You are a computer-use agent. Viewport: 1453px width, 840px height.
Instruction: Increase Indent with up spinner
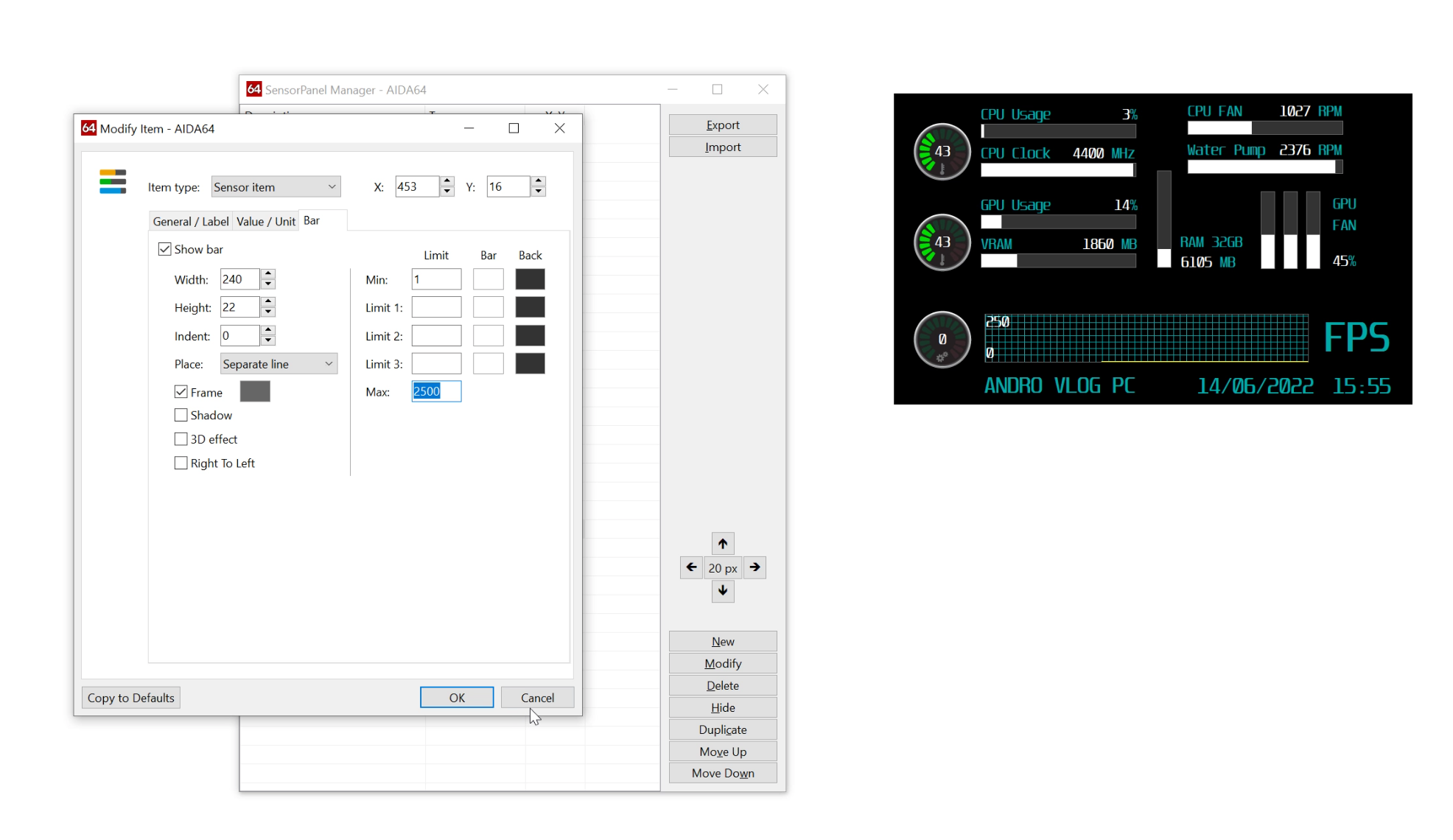(268, 331)
